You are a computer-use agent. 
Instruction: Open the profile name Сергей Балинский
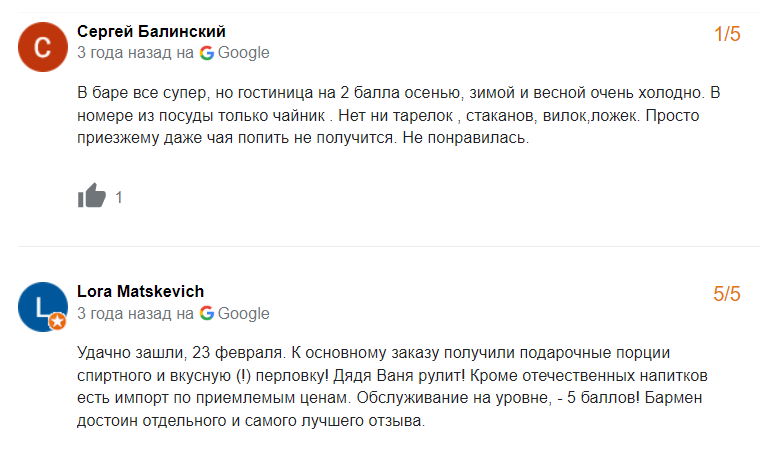coord(151,31)
